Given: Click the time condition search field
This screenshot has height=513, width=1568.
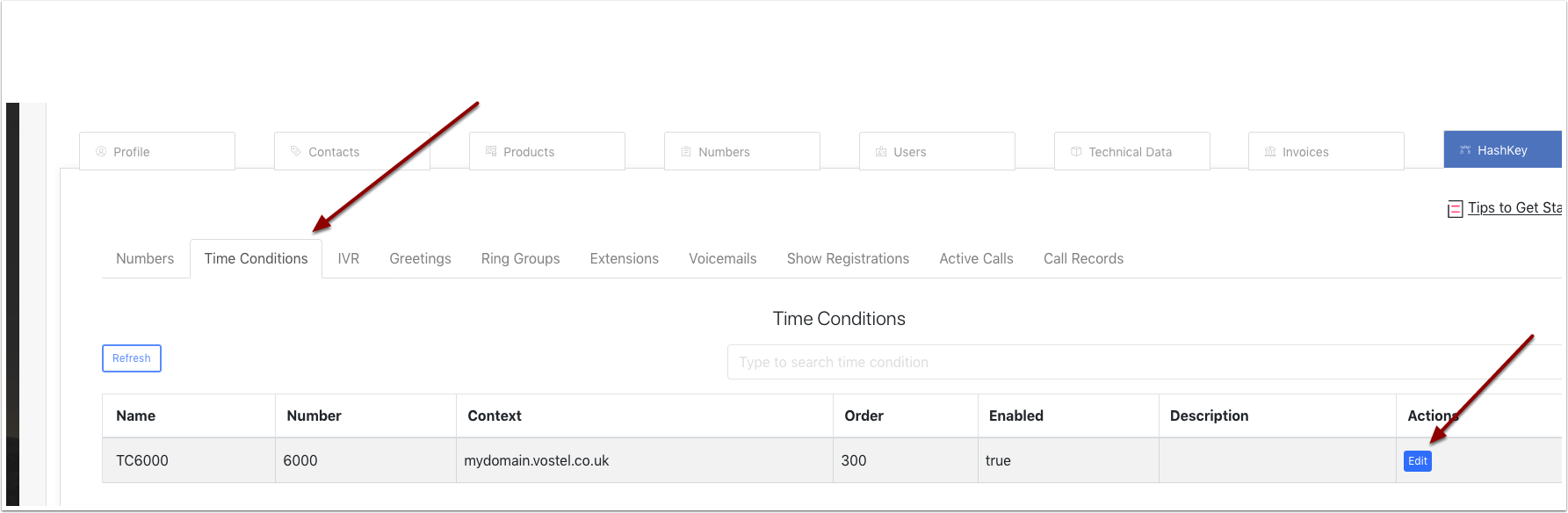Looking at the screenshot, I should click(1142, 362).
